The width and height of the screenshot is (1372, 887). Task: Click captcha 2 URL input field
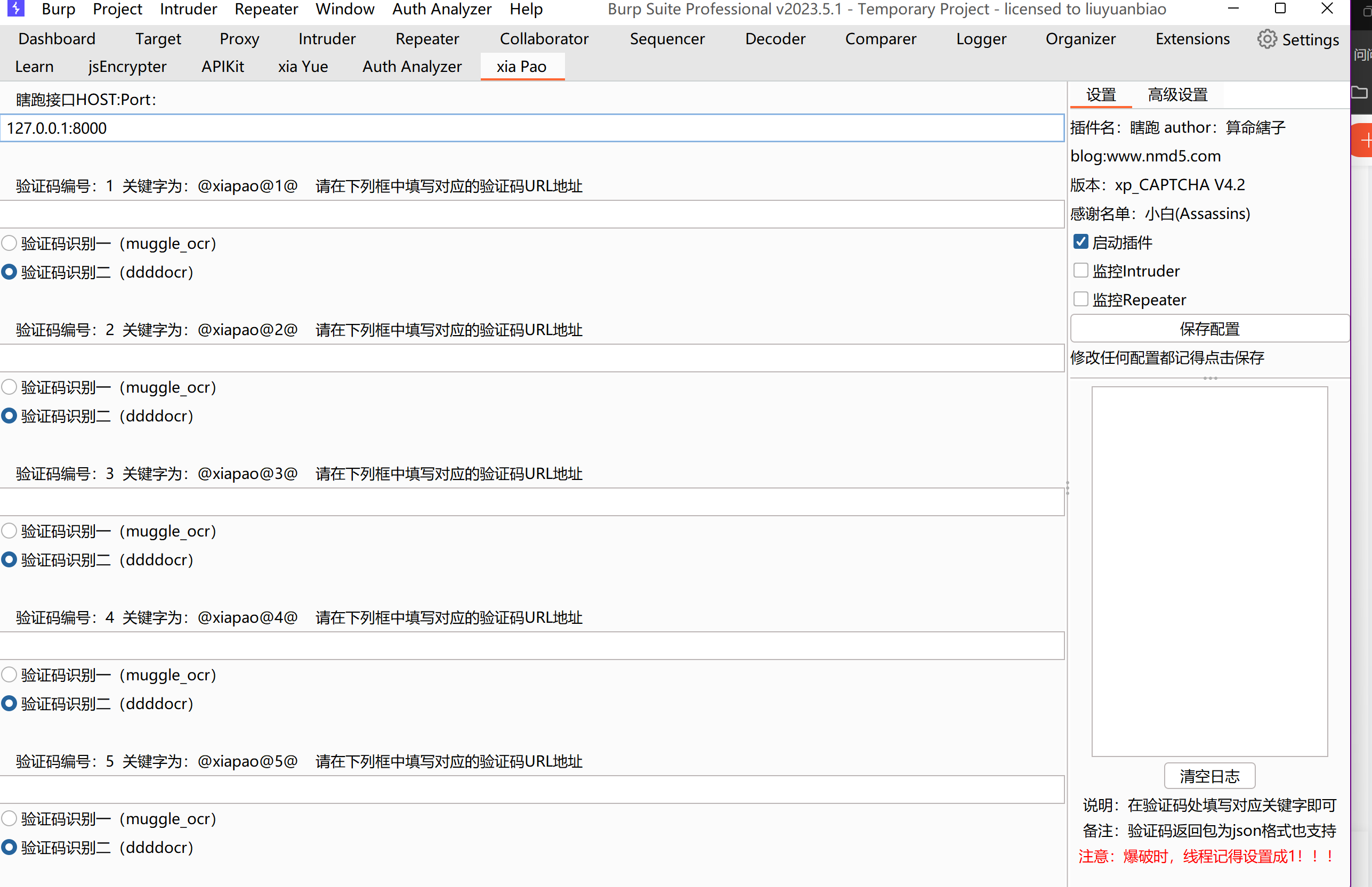point(531,358)
